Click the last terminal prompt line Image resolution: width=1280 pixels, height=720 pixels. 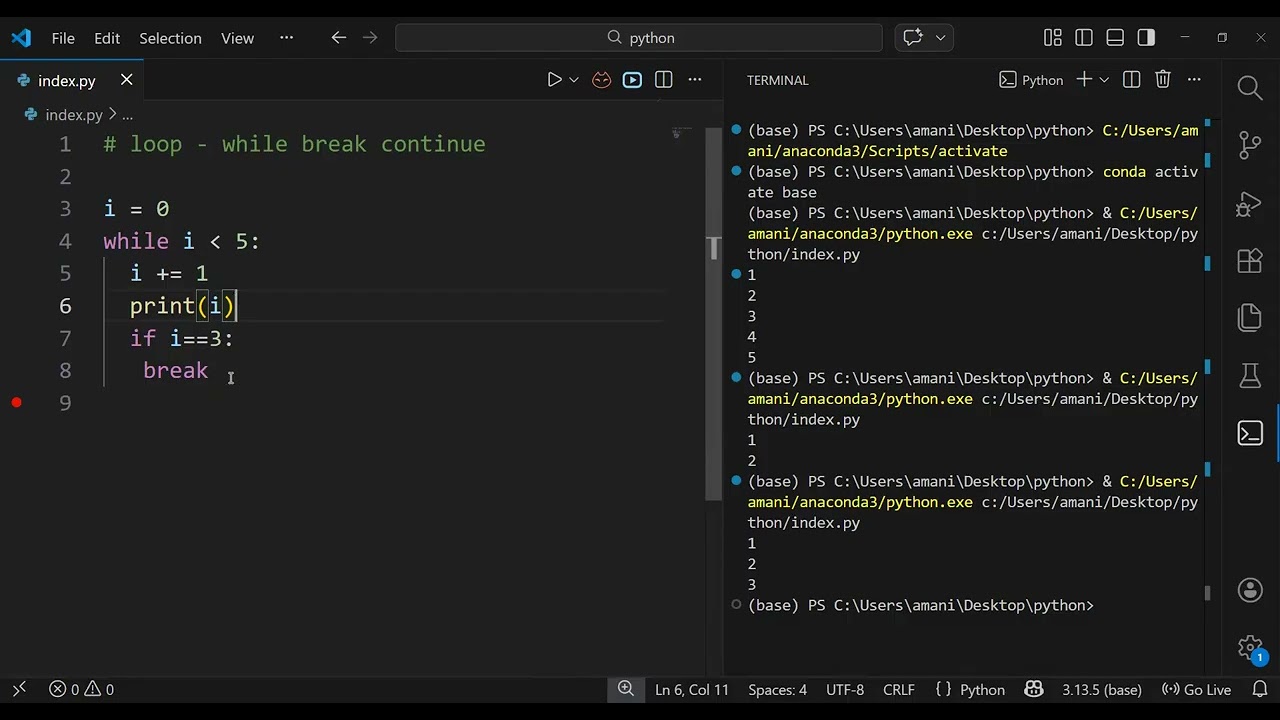point(920,605)
